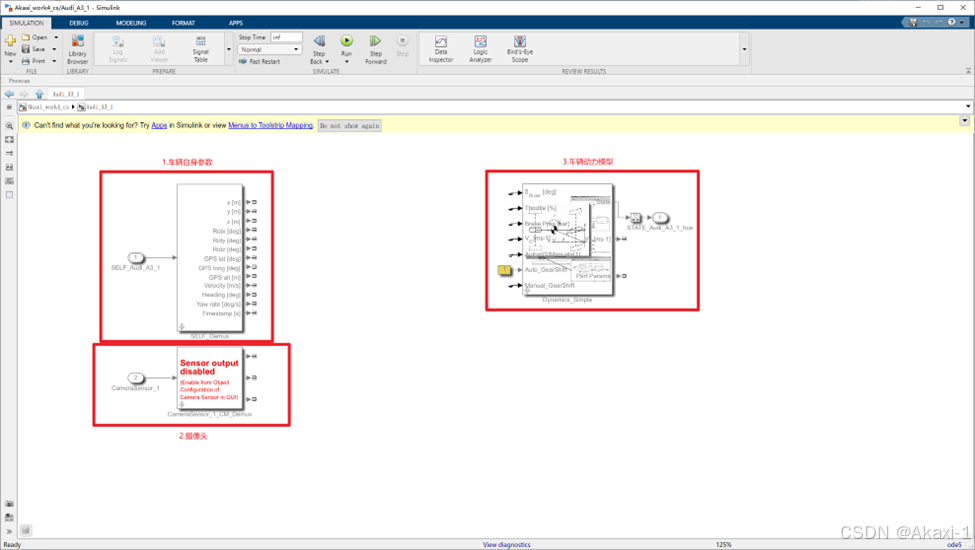Screen dimensions: 975x550
Task: Go up to parent system
Action: coord(39,94)
